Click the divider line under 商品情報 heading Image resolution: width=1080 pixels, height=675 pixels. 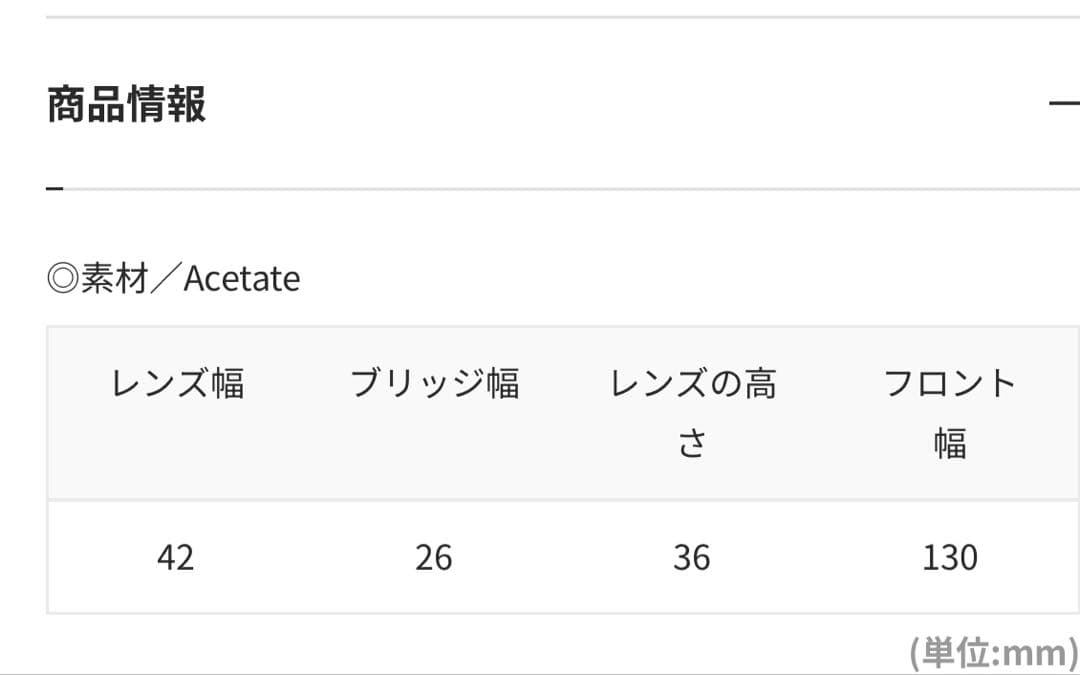[560, 188]
